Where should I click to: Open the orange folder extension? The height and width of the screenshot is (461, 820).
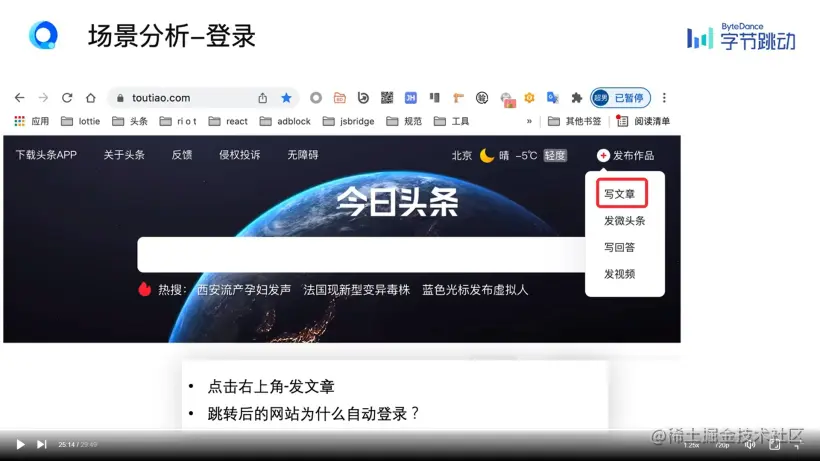pyautogui.click(x=339, y=98)
